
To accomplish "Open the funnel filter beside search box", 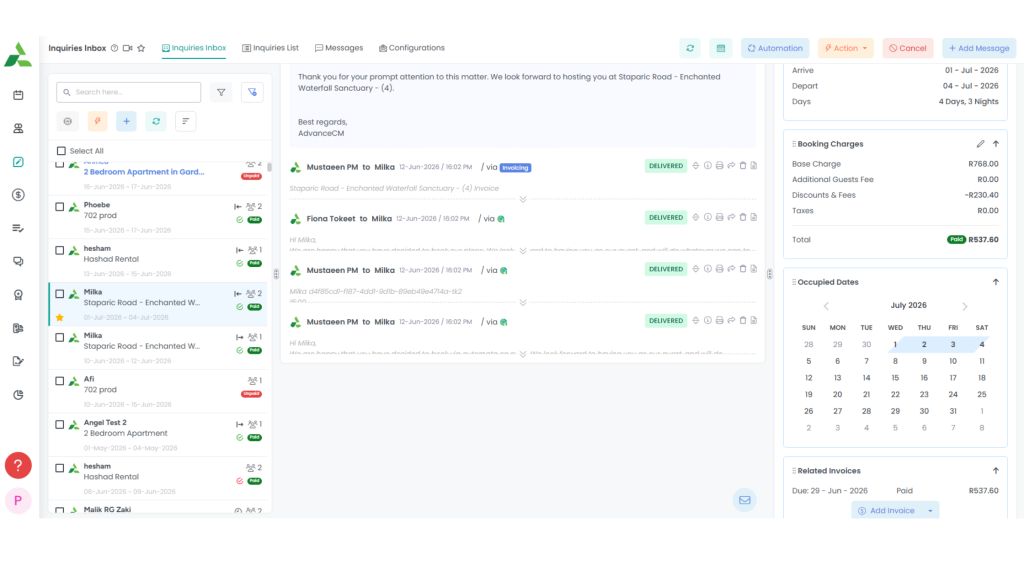I will 221,93.
